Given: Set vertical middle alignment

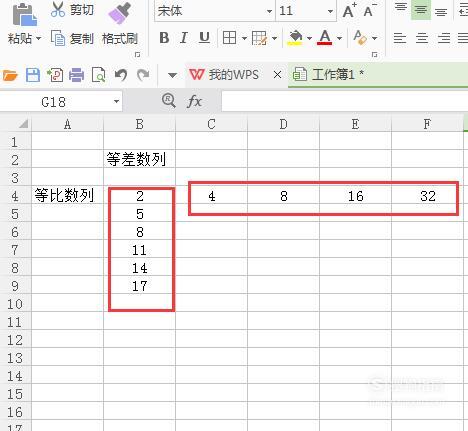Looking at the screenshot, I should point(421,10).
